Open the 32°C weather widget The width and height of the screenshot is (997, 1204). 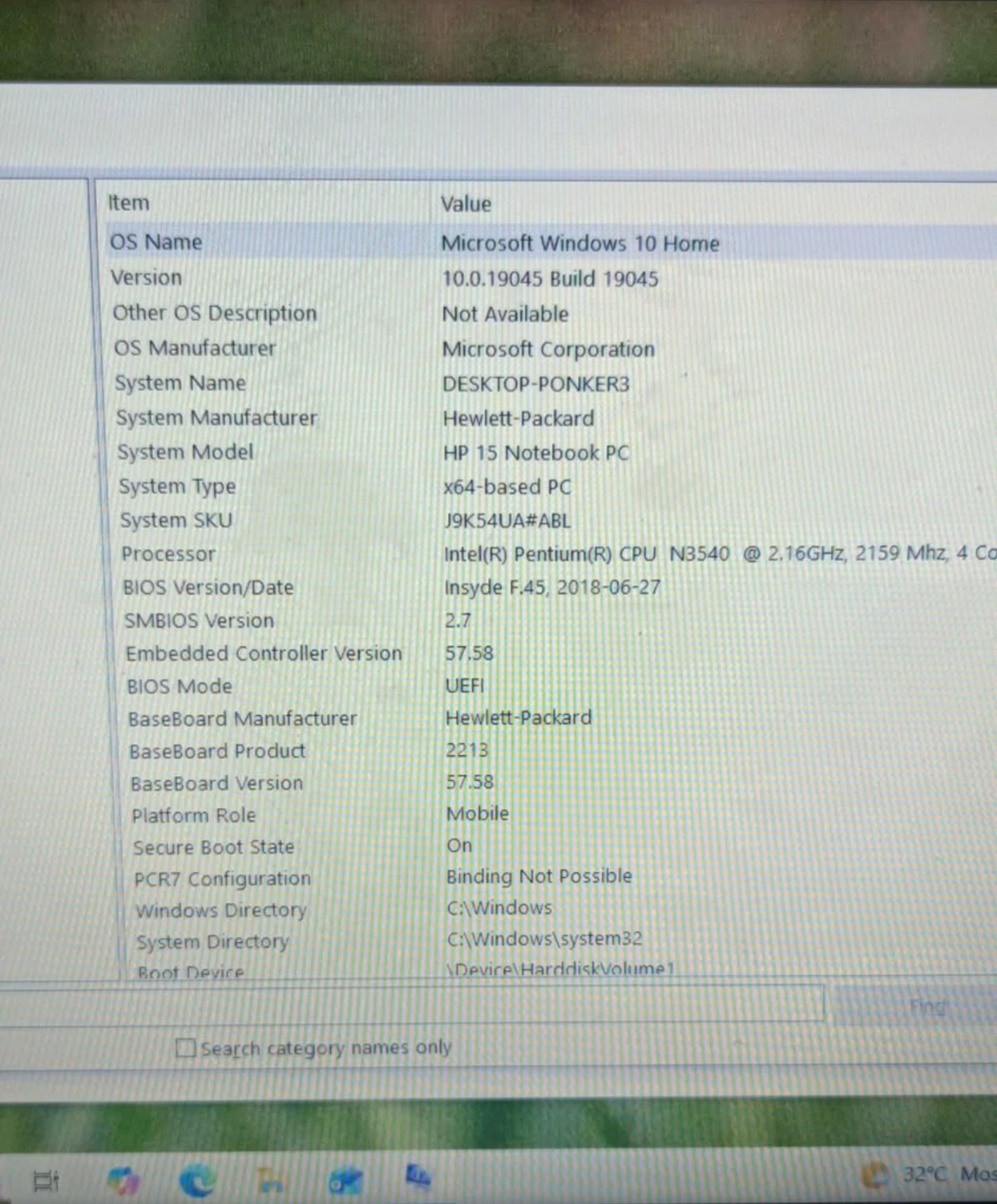(928, 1175)
